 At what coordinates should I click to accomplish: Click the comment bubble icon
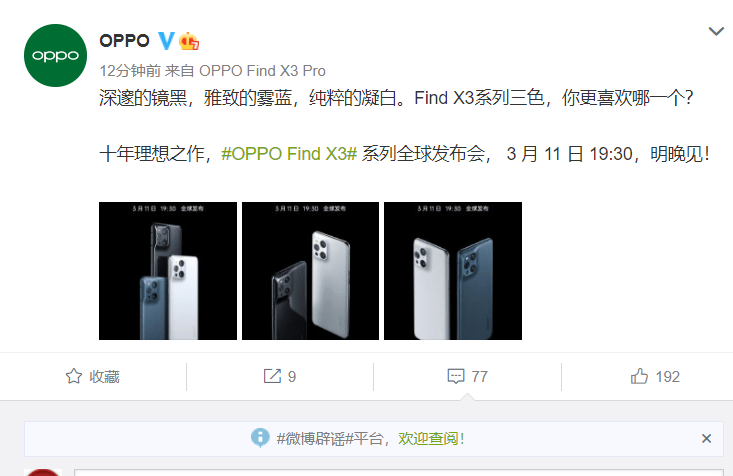(x=456, y=376)
